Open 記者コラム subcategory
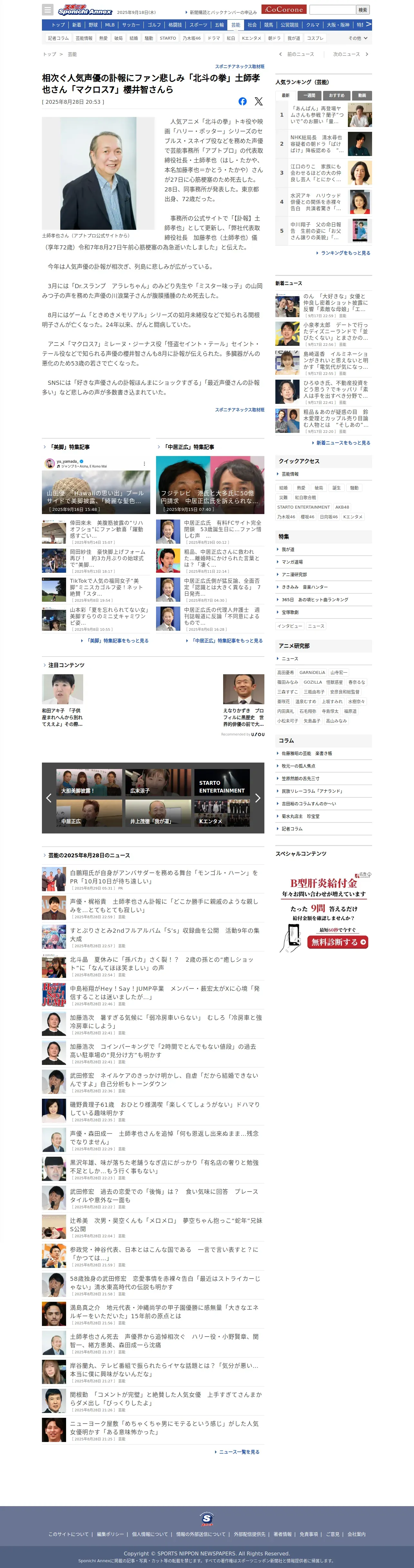414x1568 pixels. pyautogui.click(x=58, y=38)
